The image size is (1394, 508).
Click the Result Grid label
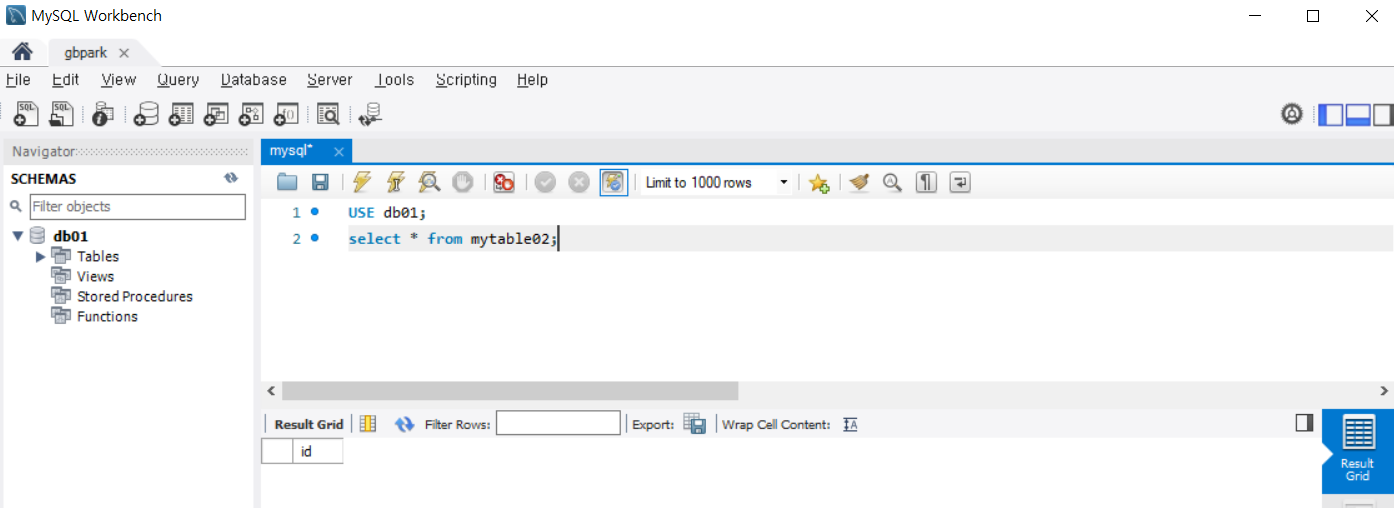tap(309, 424)
